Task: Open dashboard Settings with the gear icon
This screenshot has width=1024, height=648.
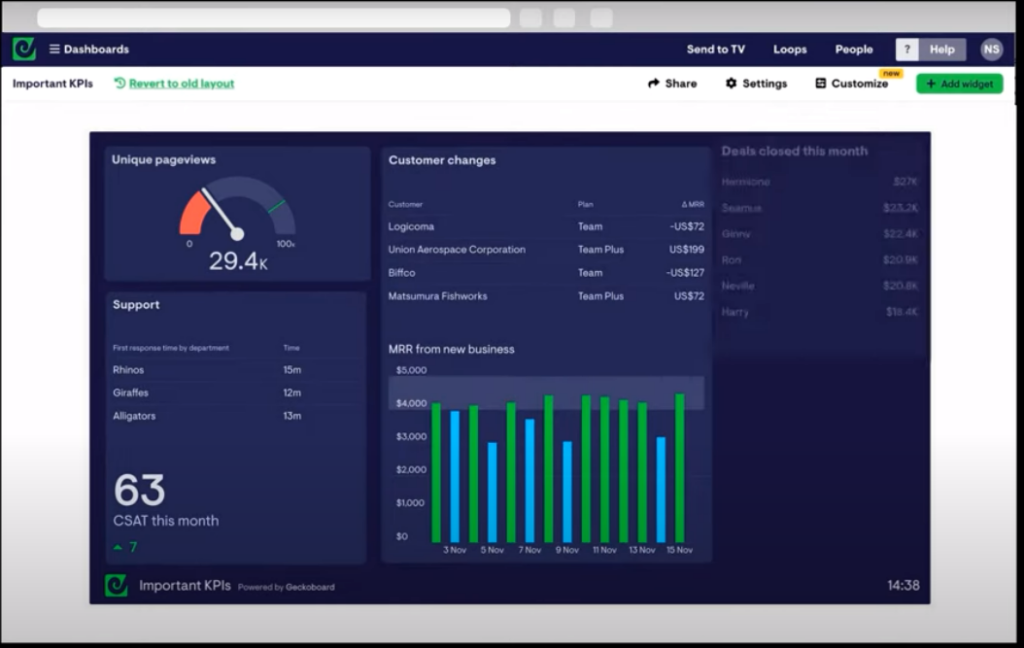Action: click(x=729, y=83)
